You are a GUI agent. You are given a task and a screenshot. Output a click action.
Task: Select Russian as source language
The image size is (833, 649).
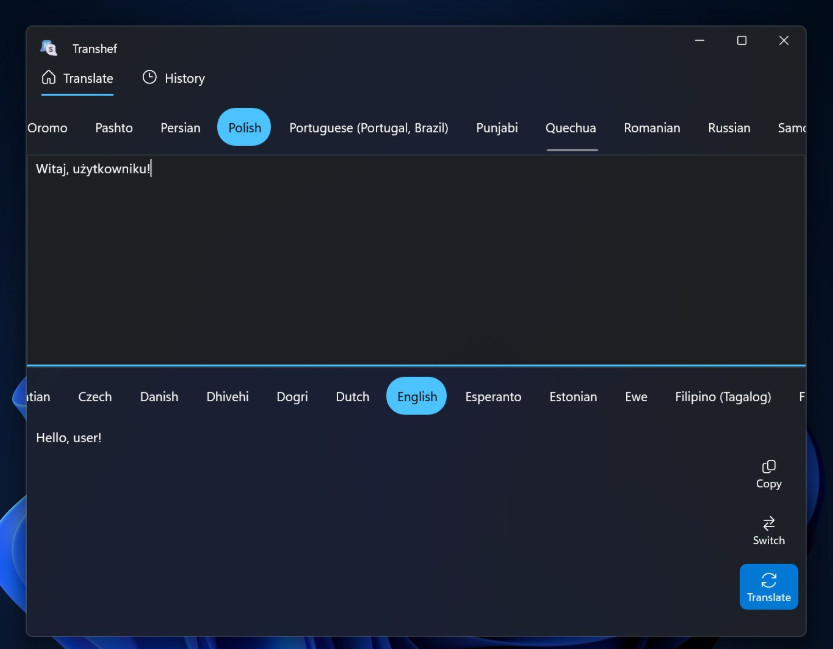(x=729, y=128)
